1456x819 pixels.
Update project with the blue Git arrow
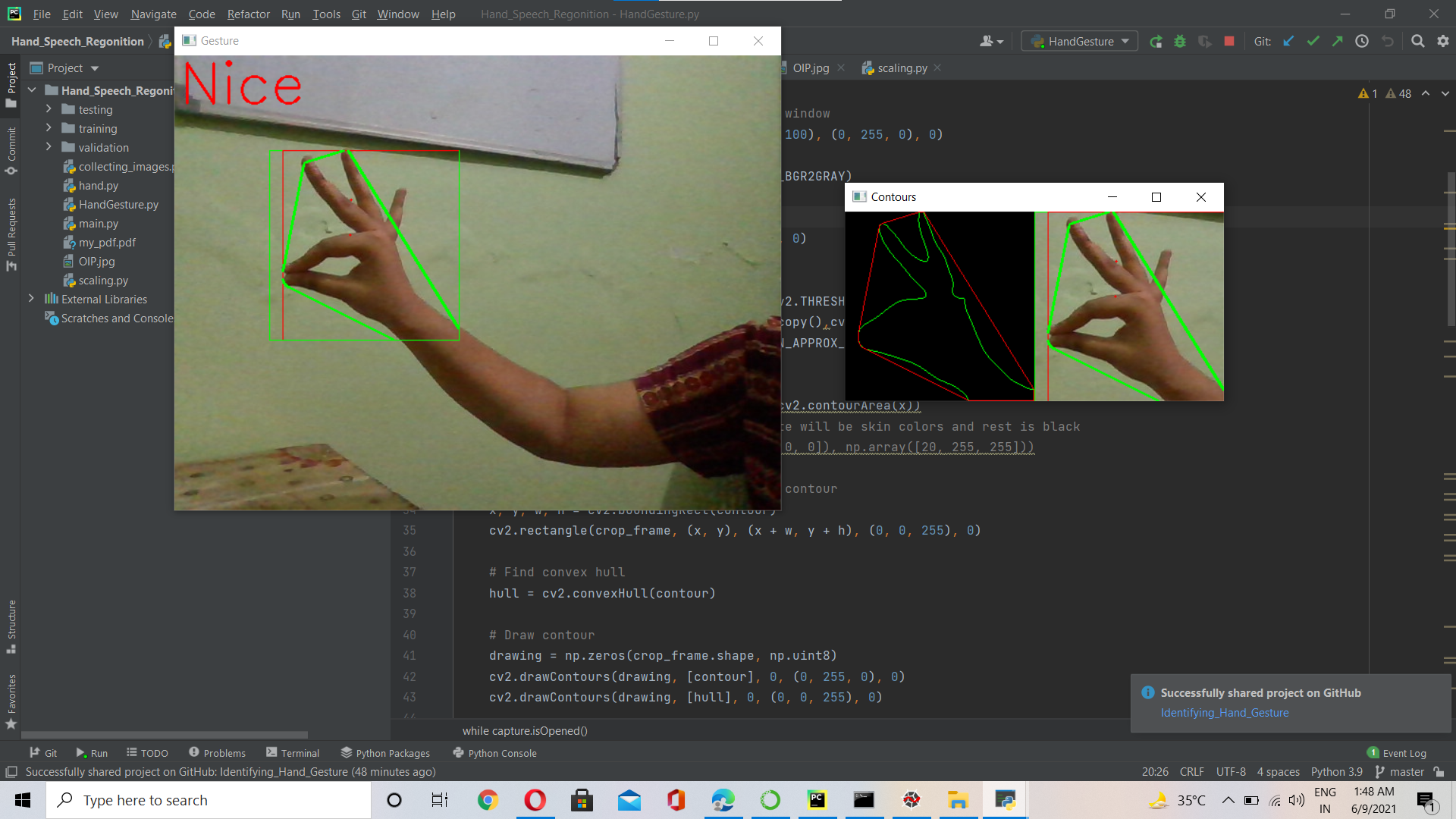[1288, 42]
